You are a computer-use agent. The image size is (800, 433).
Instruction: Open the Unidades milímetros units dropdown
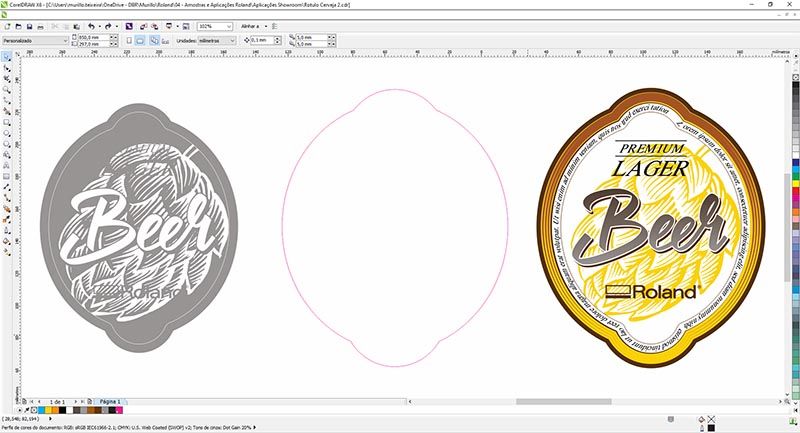[x=217, y=40]
